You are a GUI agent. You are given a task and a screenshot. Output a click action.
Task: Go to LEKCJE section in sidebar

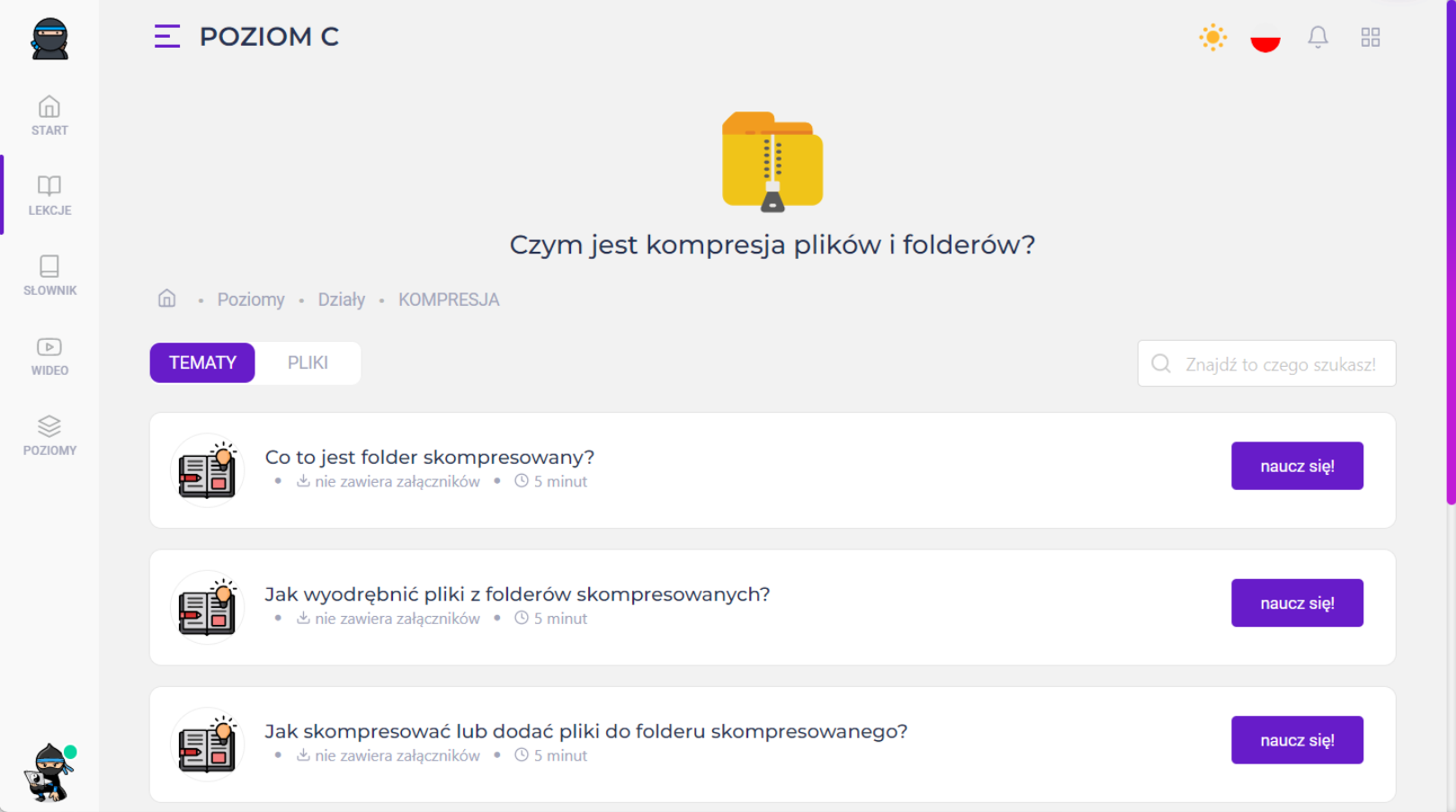(x=49, y=195)
